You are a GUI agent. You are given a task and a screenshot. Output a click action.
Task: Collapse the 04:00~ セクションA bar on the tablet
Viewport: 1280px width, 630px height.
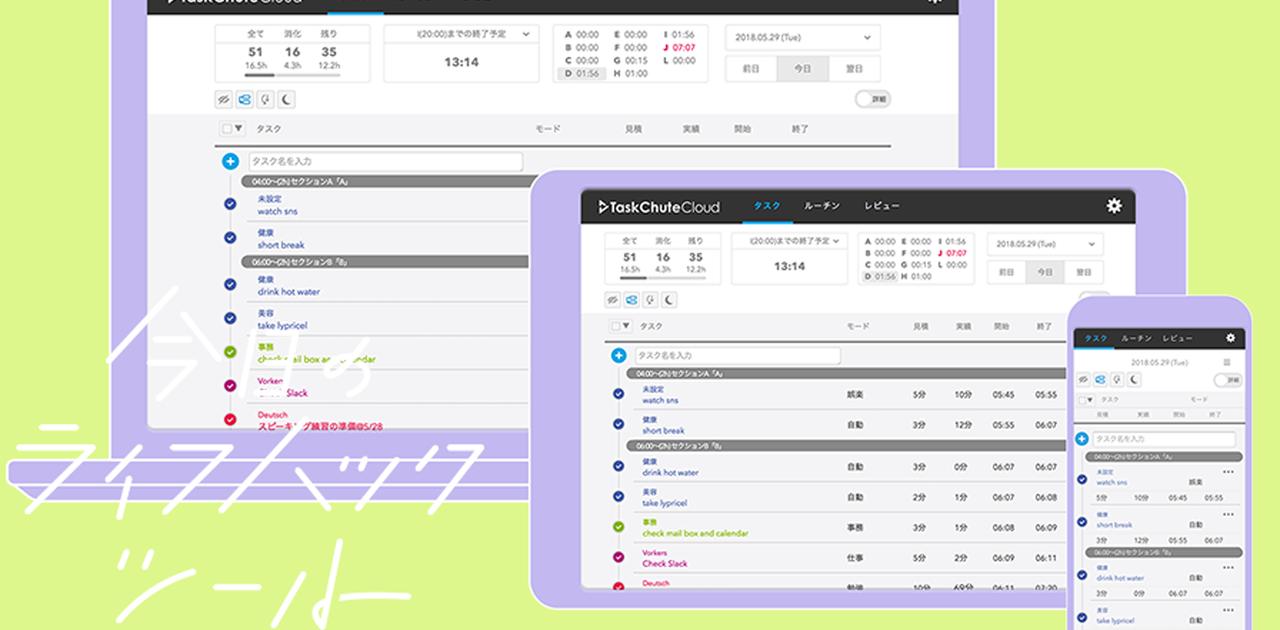pos(845,373)
